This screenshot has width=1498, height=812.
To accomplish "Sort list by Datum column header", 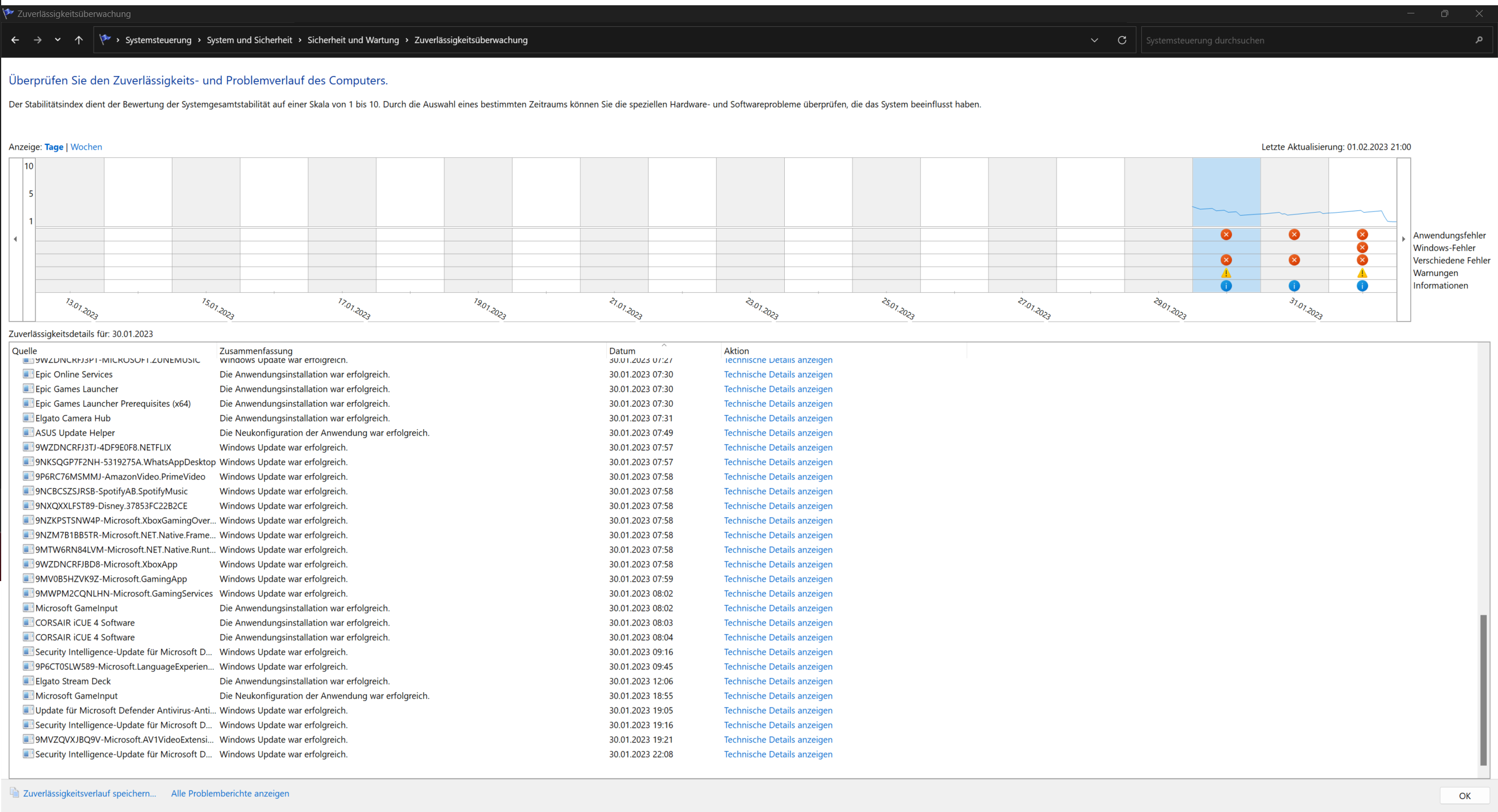I will 622,351.
